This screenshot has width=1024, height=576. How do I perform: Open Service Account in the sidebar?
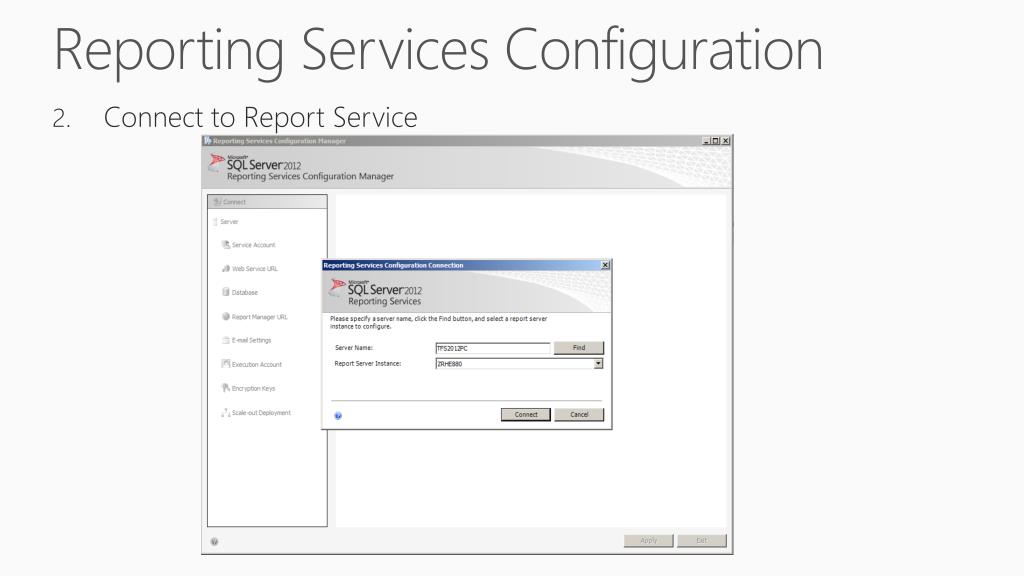[253, 245]
